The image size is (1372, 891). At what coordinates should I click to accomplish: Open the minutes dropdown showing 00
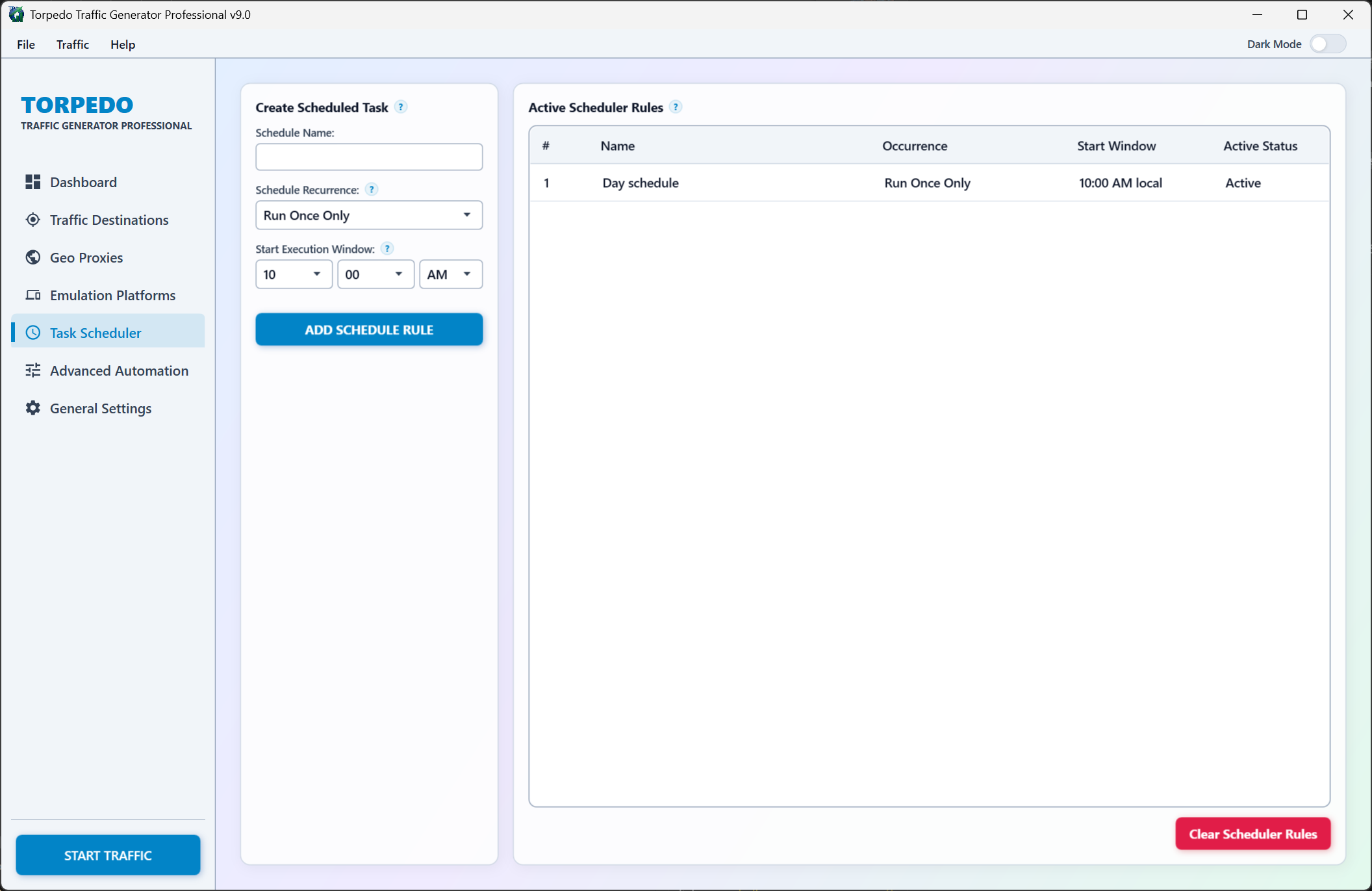point(375,274)
